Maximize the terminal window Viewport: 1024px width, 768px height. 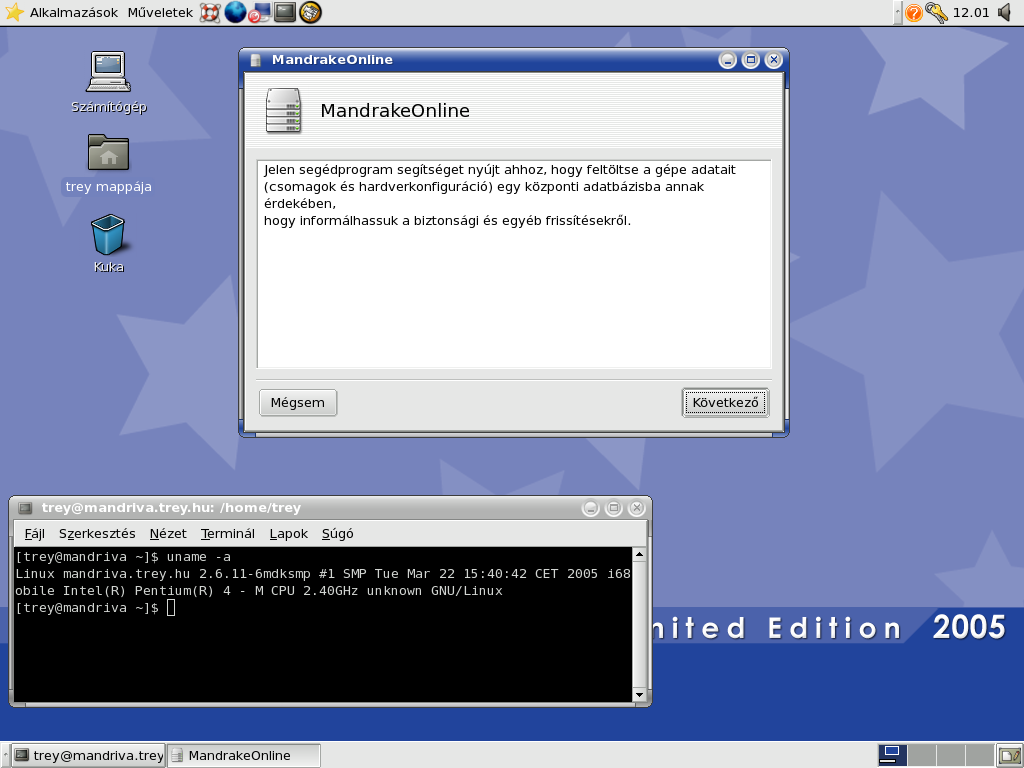click(x=614, y=508)
